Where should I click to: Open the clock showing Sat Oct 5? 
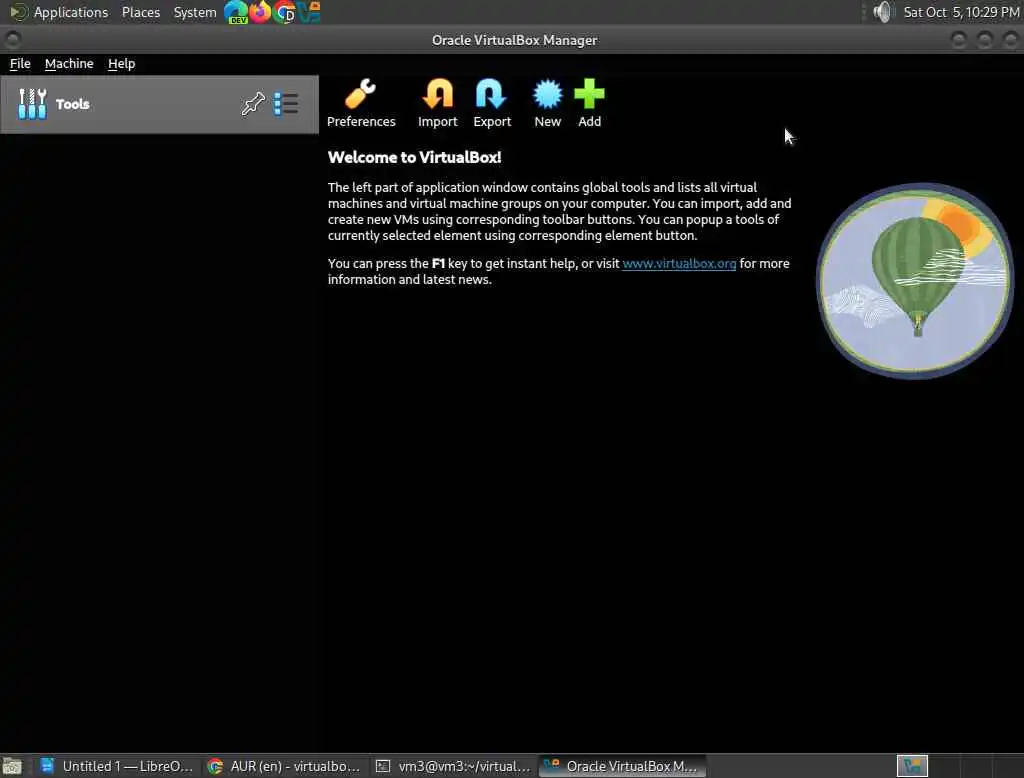961,12
